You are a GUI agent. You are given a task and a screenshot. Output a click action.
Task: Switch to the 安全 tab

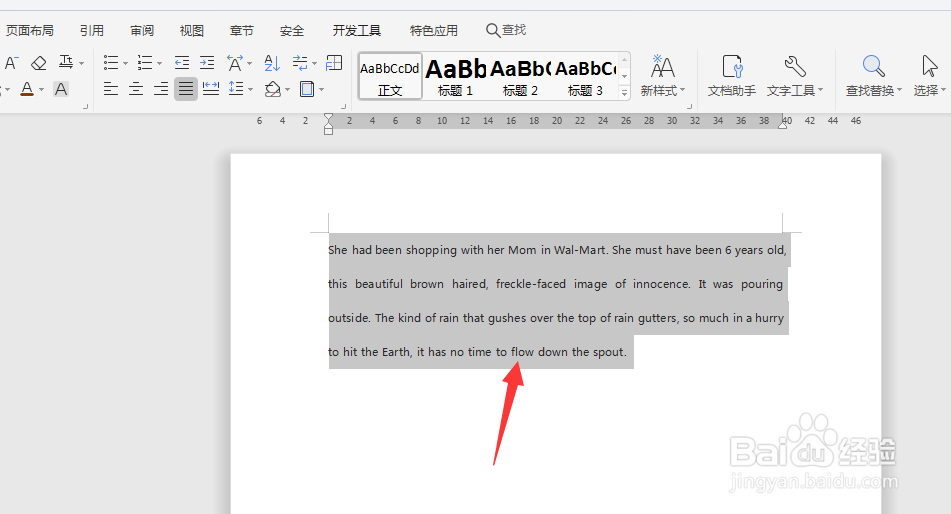coord(292,30)
